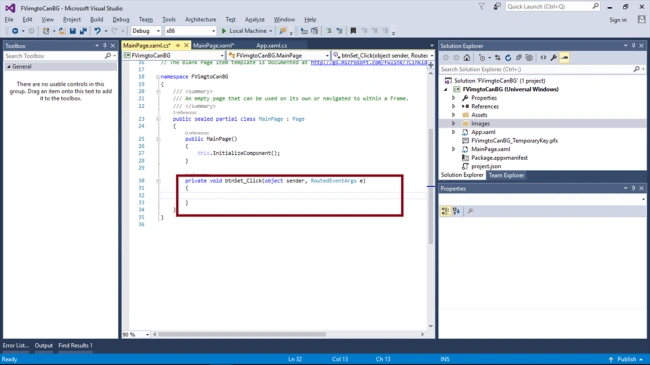
Task: Refresh Solution Explorer
Action: click(x=508, y=58)
